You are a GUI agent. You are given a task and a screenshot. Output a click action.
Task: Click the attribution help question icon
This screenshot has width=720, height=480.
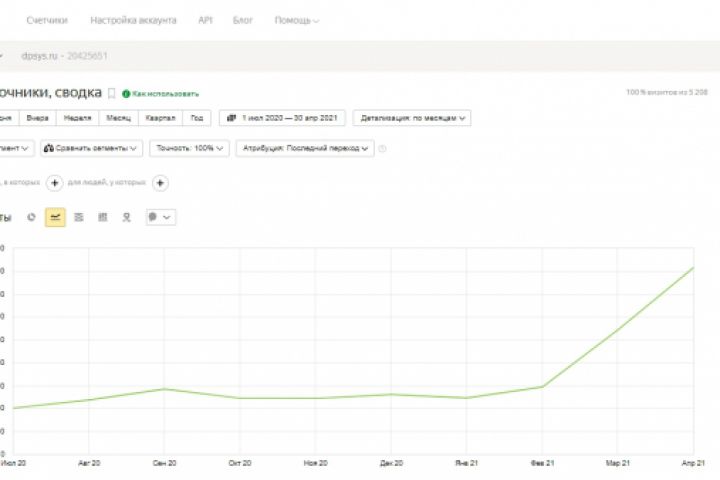[x=383, y=149]
